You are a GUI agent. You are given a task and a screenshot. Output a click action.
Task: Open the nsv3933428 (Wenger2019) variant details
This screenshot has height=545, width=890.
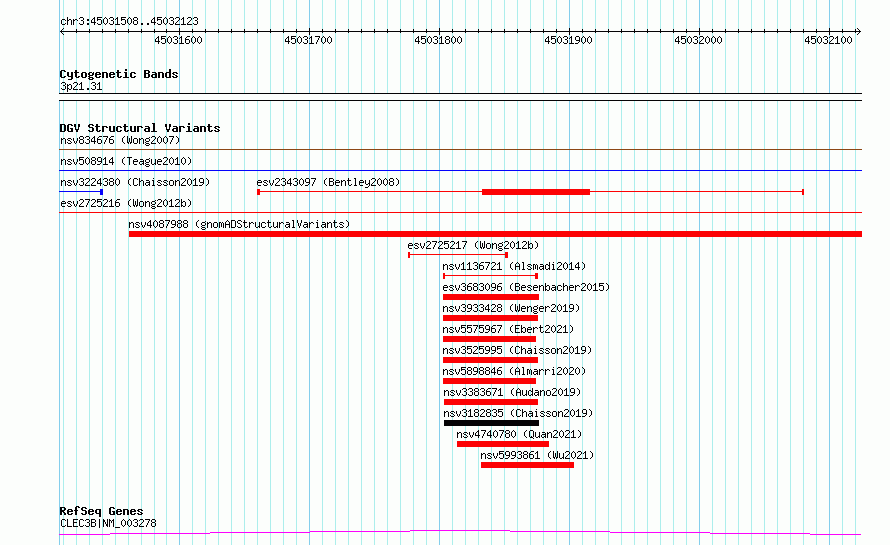510,309
